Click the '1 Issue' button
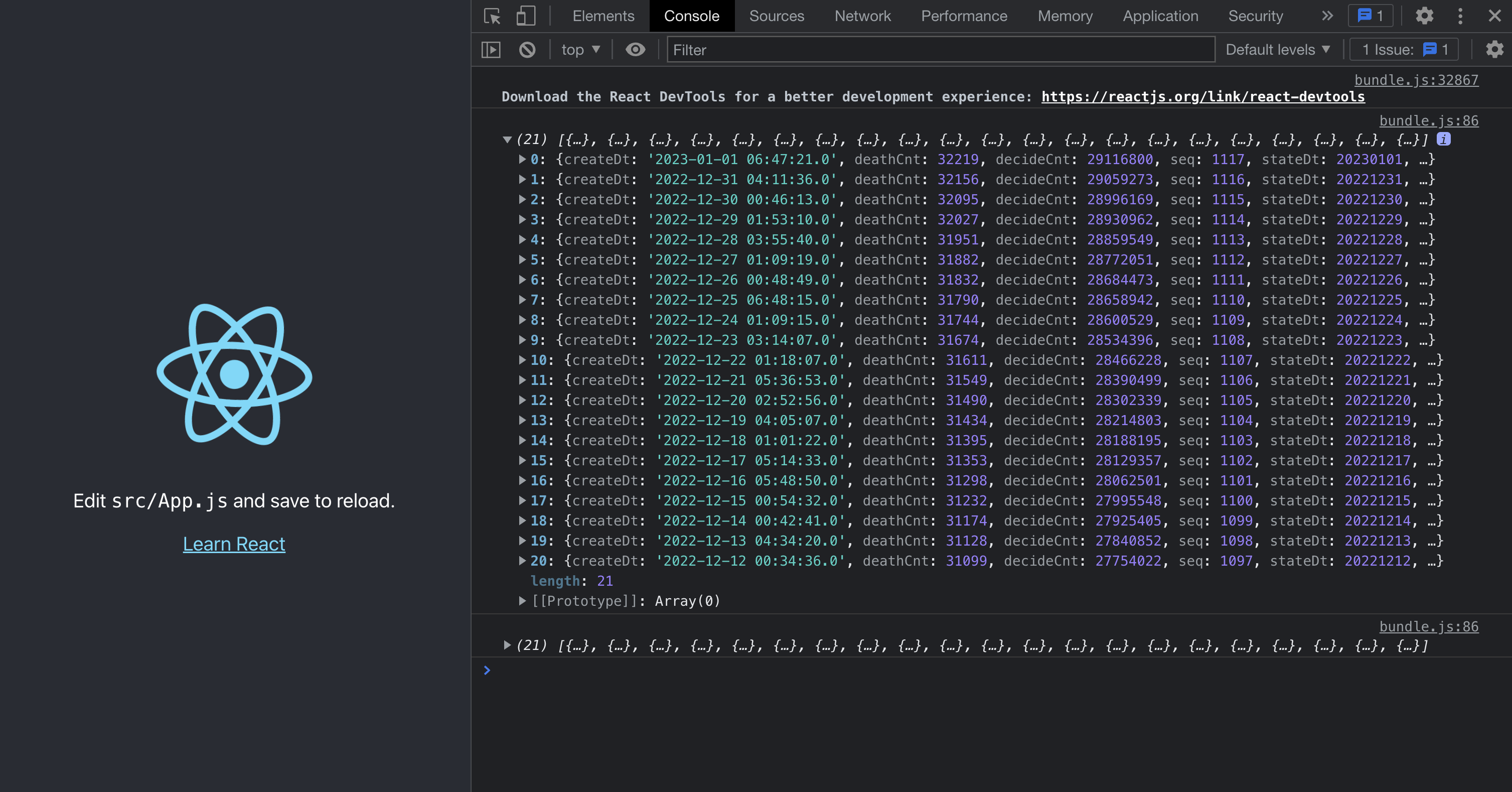Image resolution: width=1512 pixels, height=792 pixels. tap(1404, 50)
